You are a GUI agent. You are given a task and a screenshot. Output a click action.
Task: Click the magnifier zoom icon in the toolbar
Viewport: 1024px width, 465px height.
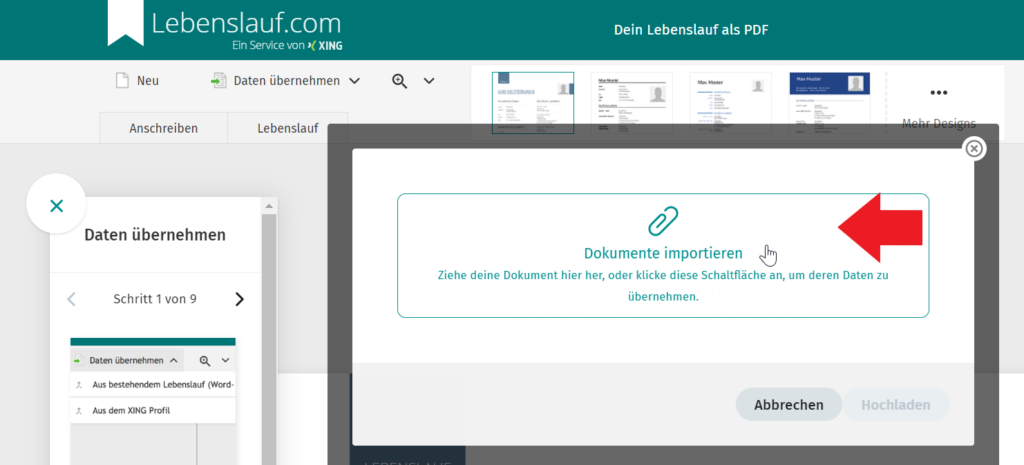click(x=399, y=80)
